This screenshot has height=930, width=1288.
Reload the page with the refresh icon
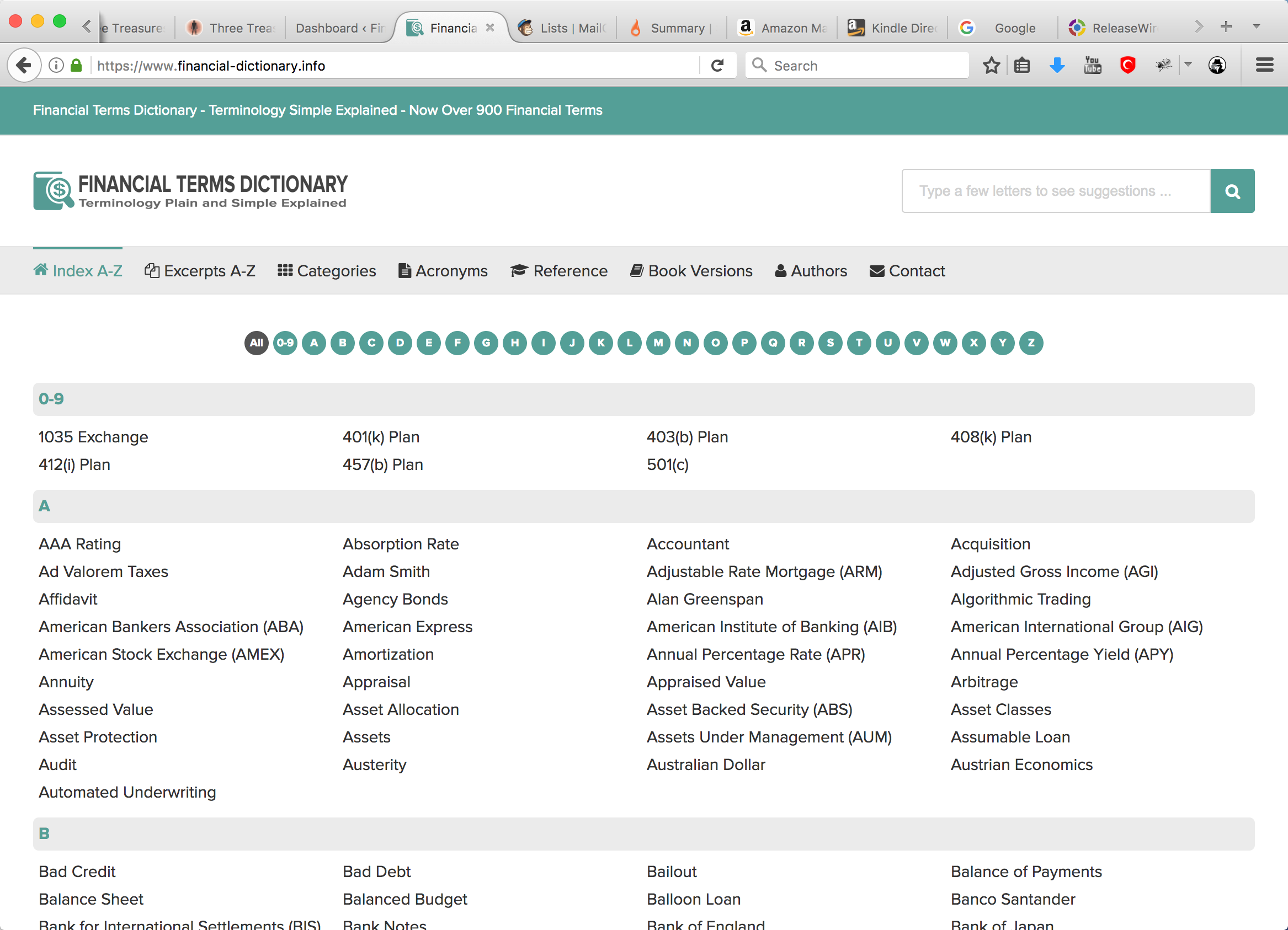coord(717,65)
